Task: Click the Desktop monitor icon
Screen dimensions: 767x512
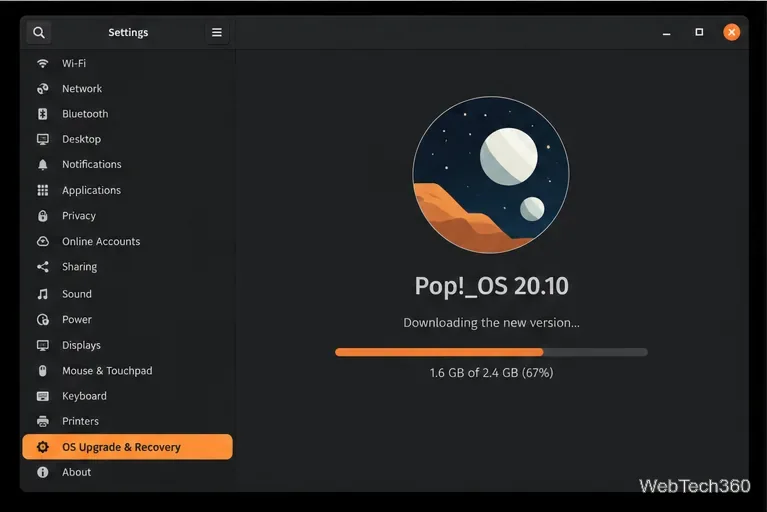Action: (x=43, y=139)
